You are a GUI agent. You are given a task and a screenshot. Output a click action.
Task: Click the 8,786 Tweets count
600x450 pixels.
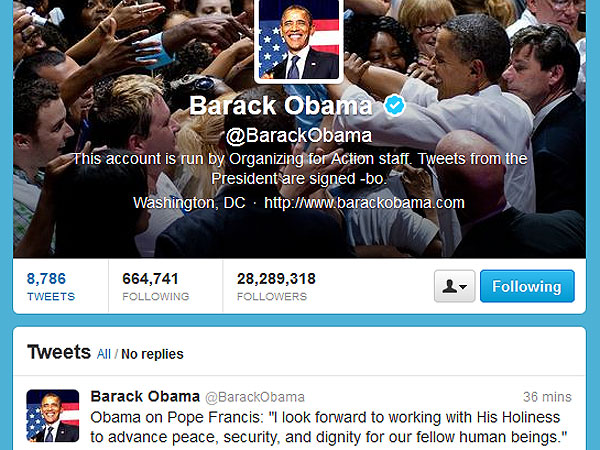tap(51, 286)
